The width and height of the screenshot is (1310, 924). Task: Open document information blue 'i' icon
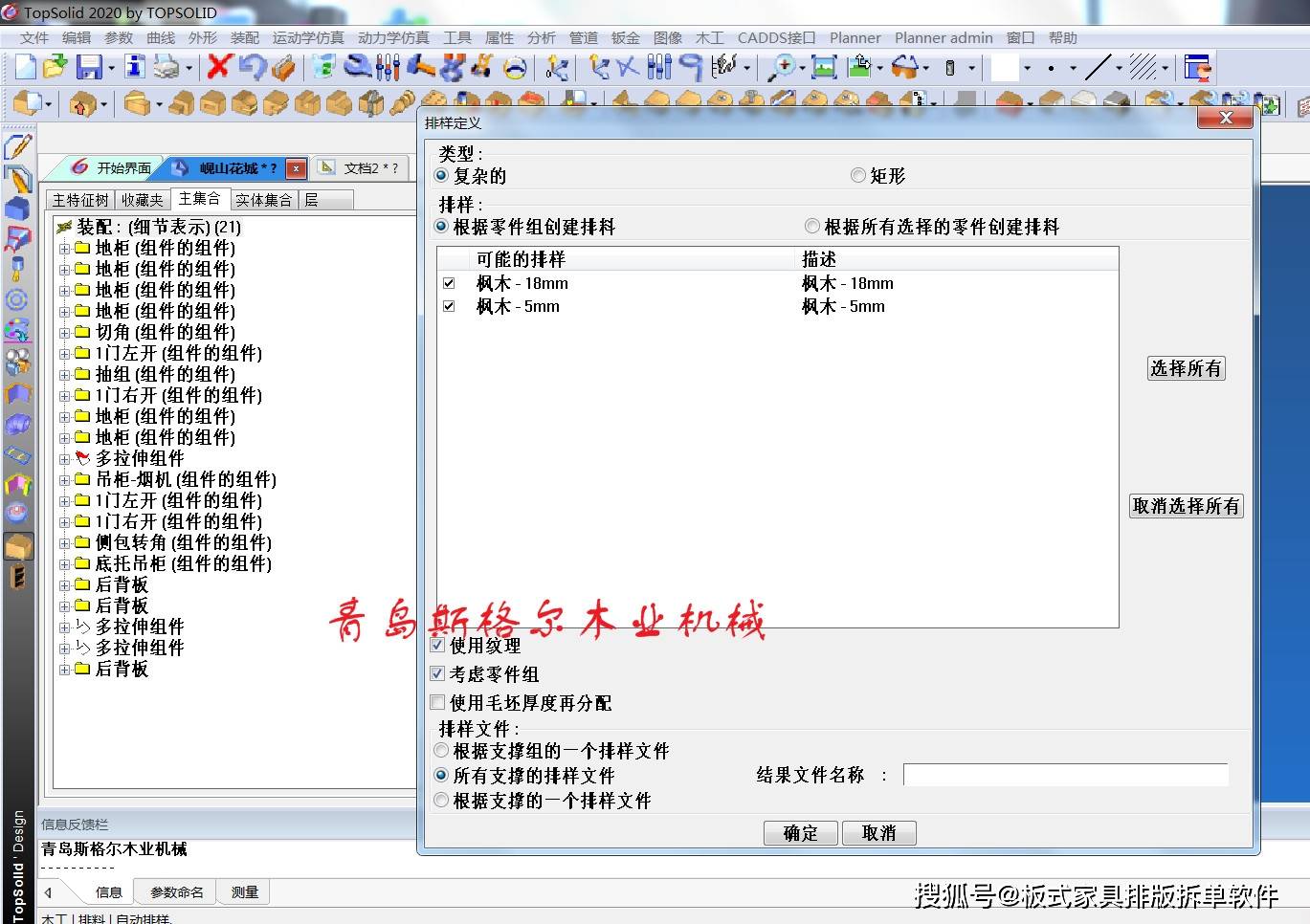[x=135, y=67]
